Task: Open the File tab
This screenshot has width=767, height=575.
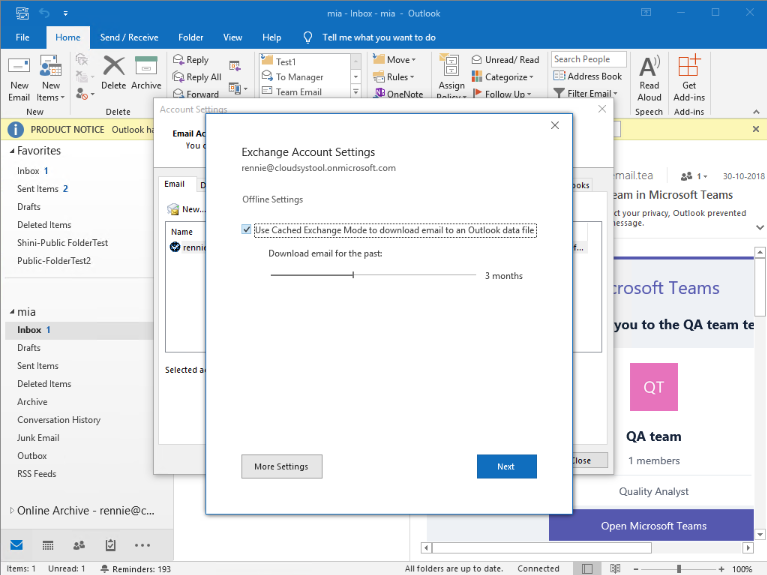Action: click(23, 38)
